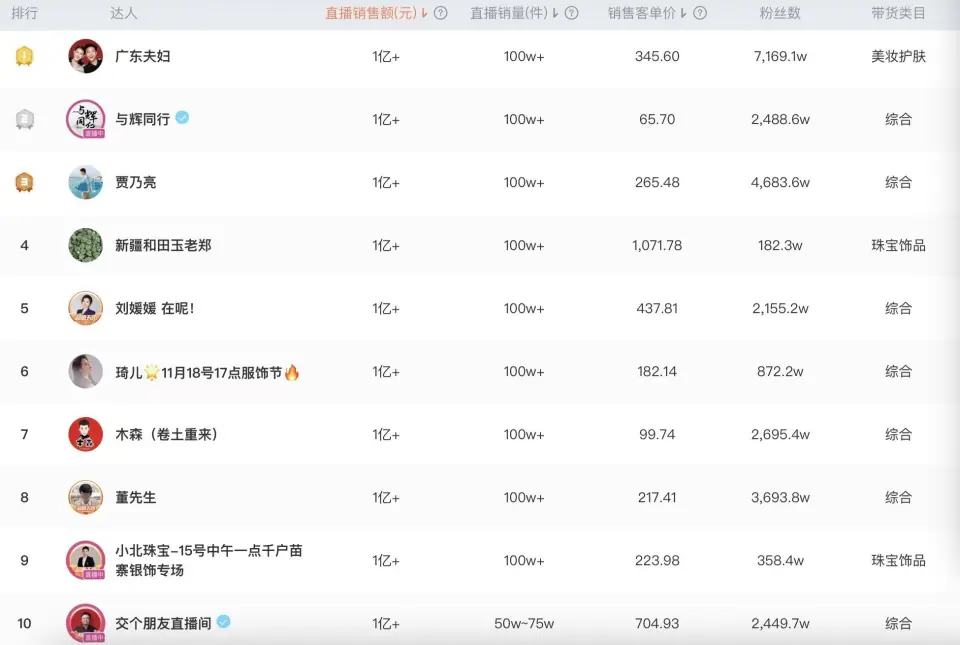Click the 带货类目 column header
This screenshot has width=960, height=645.
(x=898, y=13)
